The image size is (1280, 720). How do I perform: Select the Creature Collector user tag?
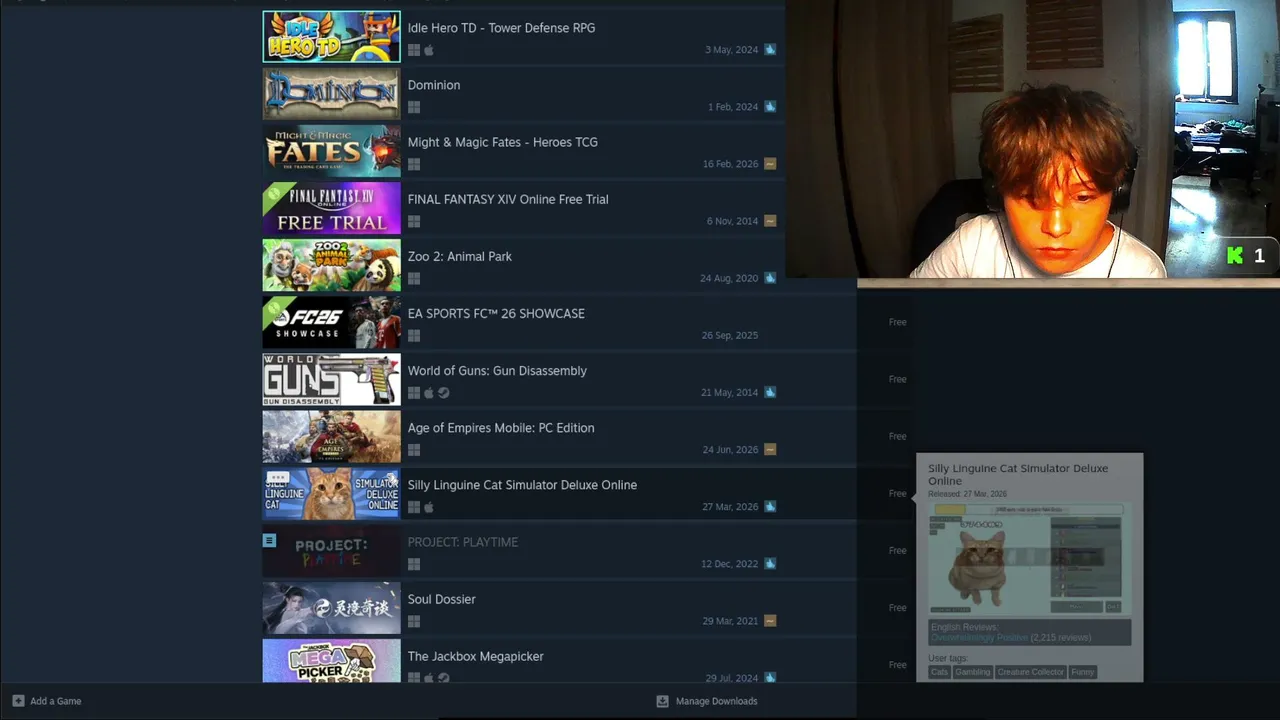pos(1031,672)
